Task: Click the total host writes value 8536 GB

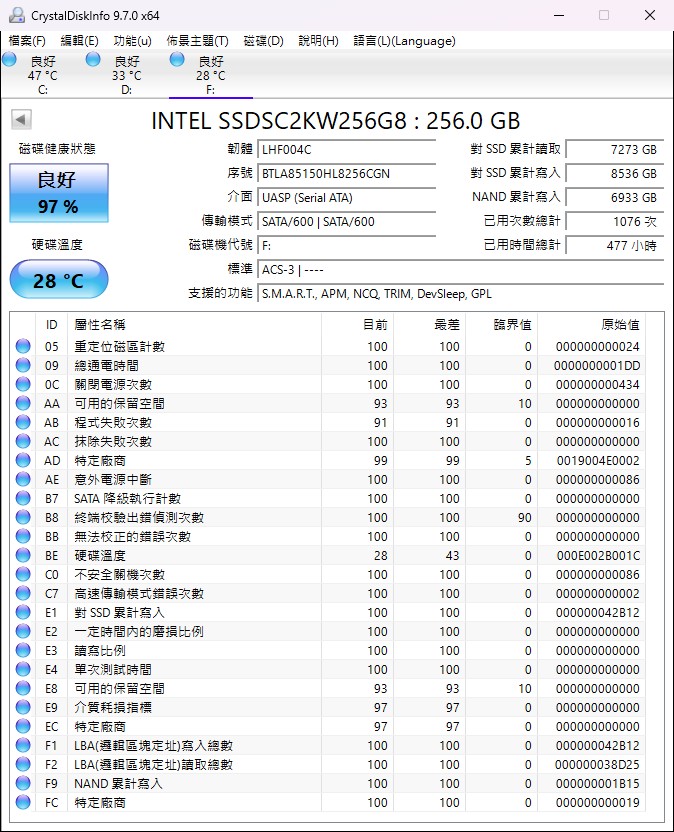Action: 615,174
